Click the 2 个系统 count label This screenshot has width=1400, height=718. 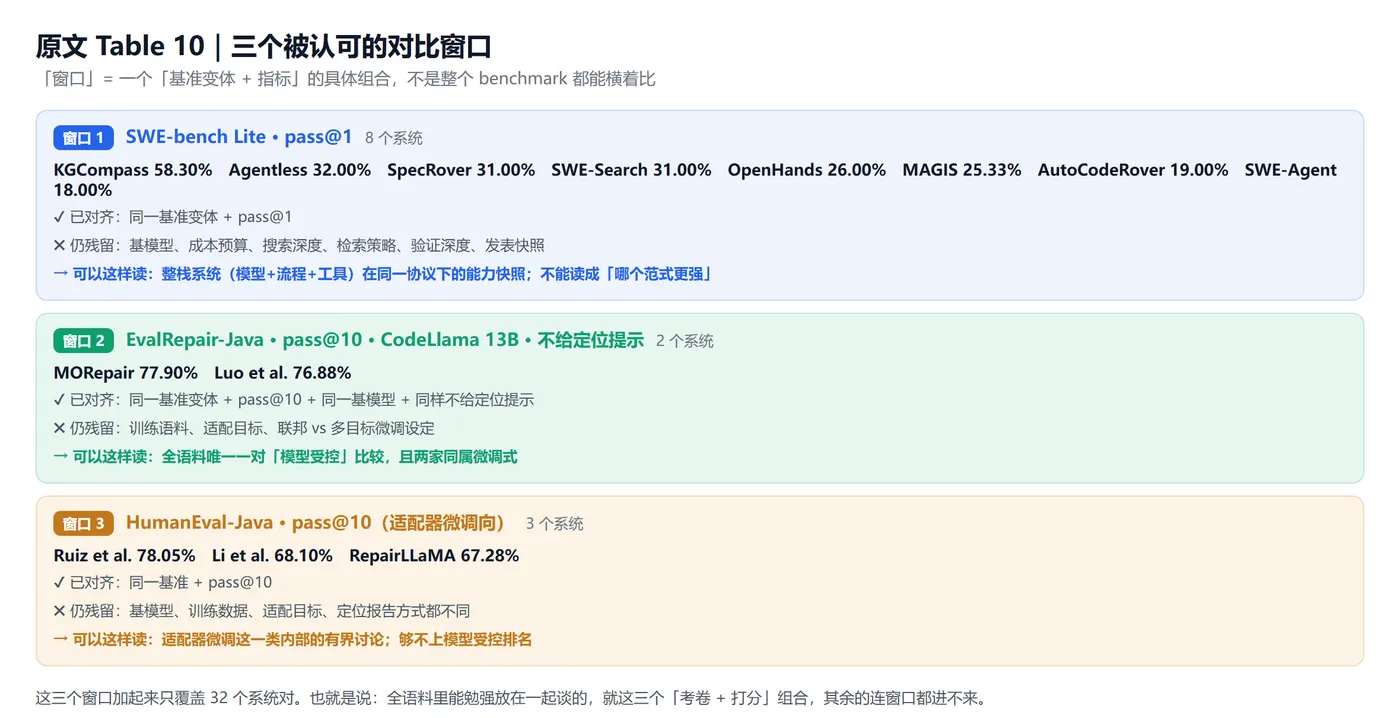click(x=685, y=341)
